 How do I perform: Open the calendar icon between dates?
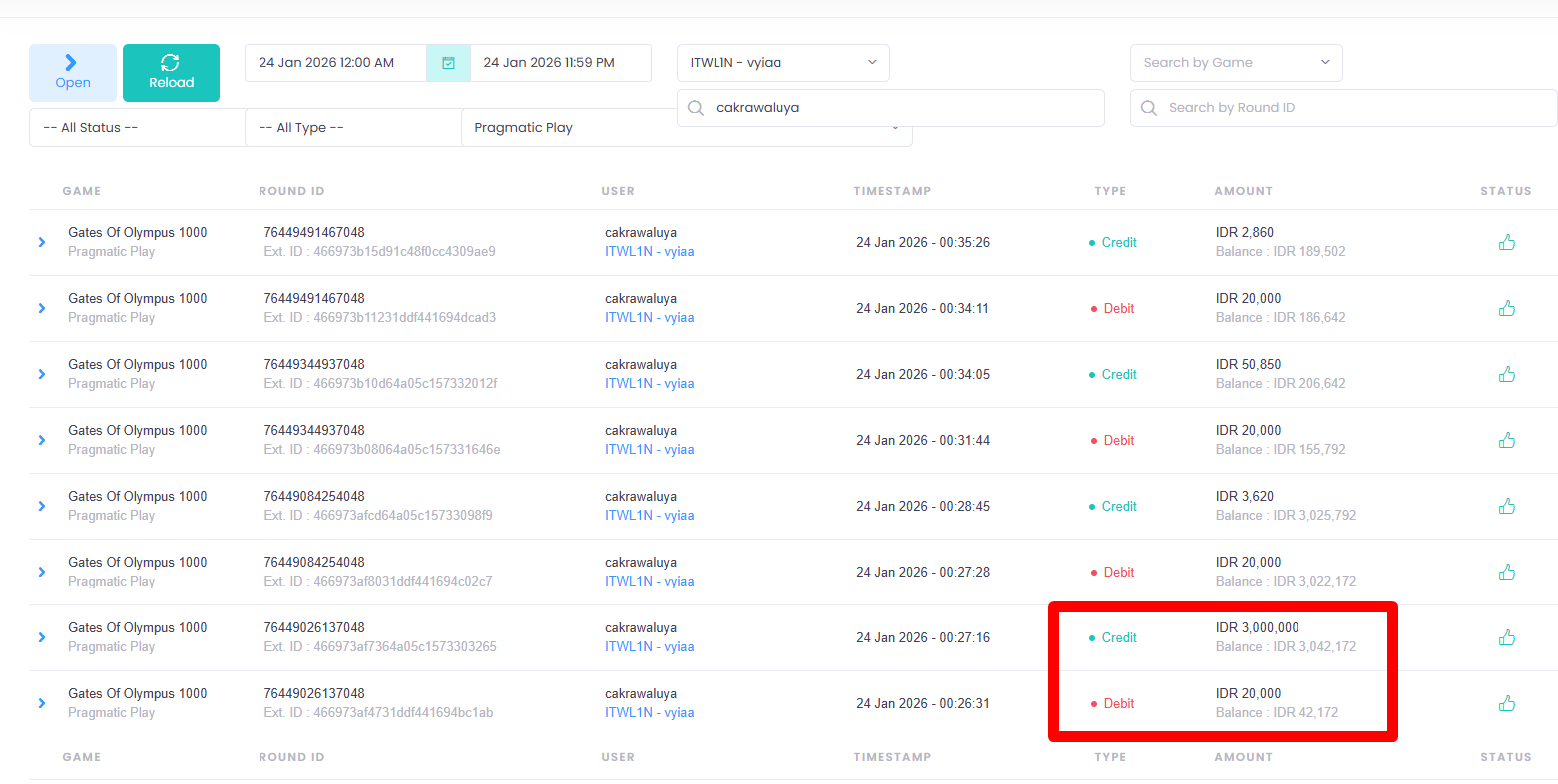448,63
